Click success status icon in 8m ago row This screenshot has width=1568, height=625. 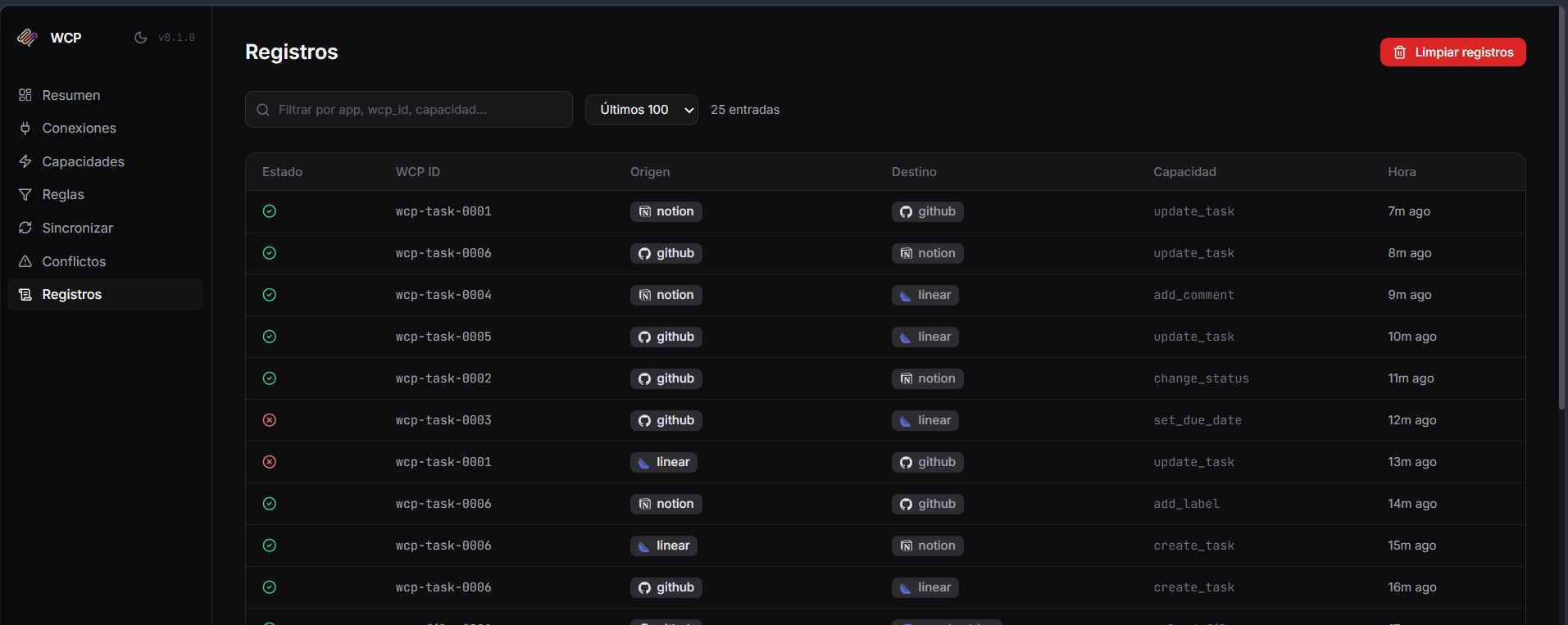coord(269,253)
